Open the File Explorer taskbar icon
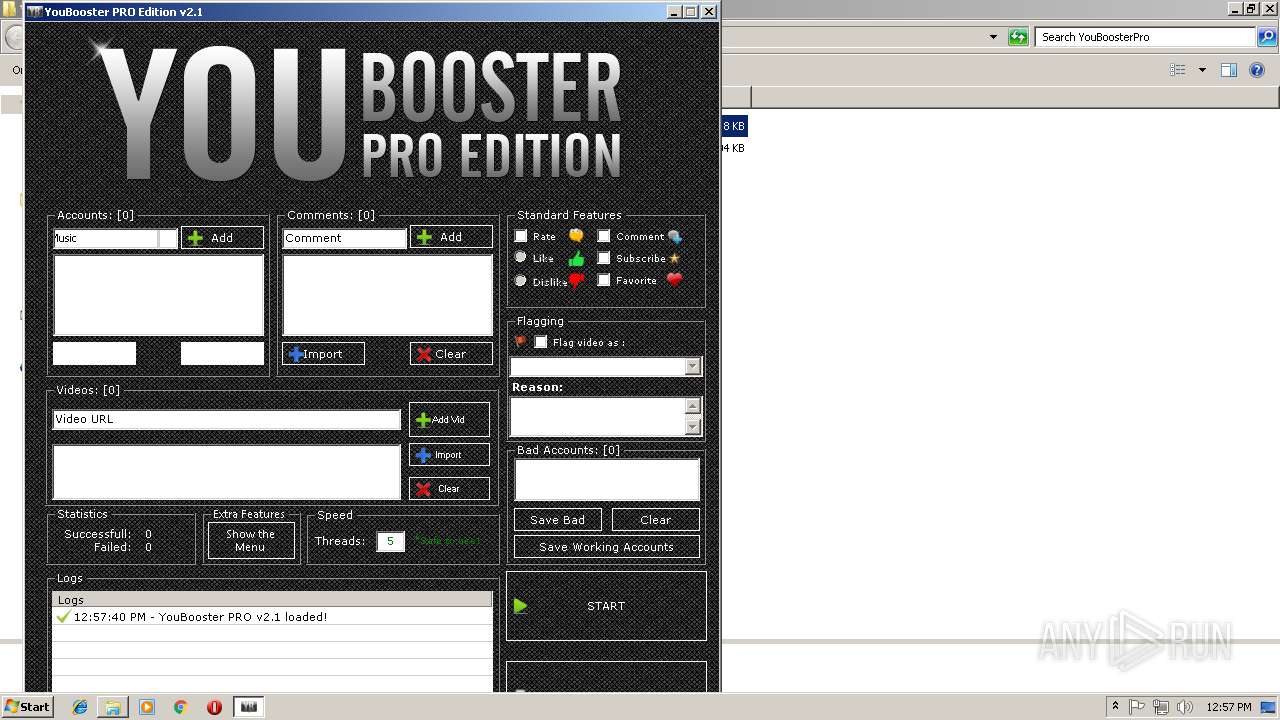The width and height of the screenshot is (1280, 720). tap(113, 707)
